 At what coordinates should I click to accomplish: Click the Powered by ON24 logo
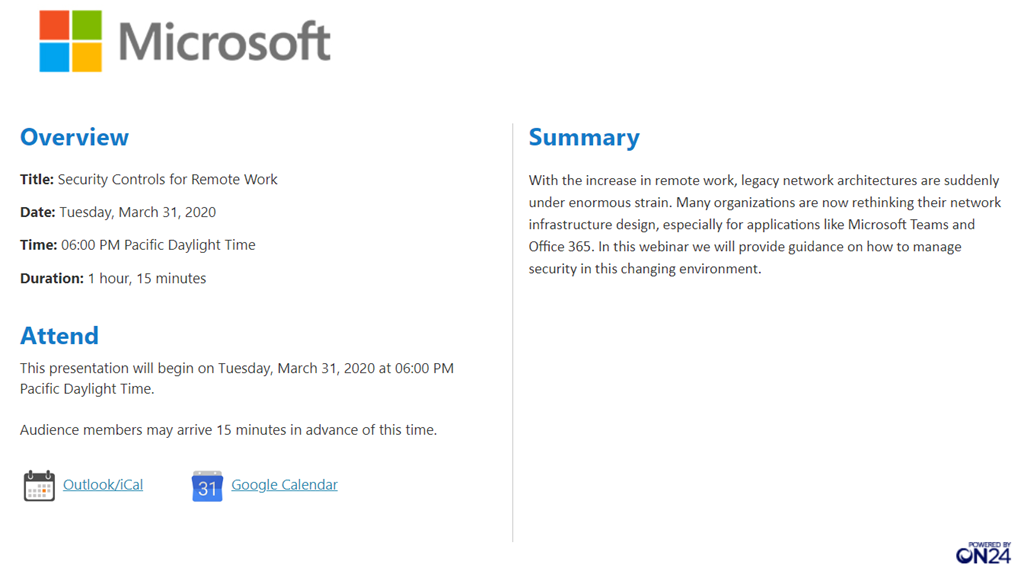(x=983, y=552)
